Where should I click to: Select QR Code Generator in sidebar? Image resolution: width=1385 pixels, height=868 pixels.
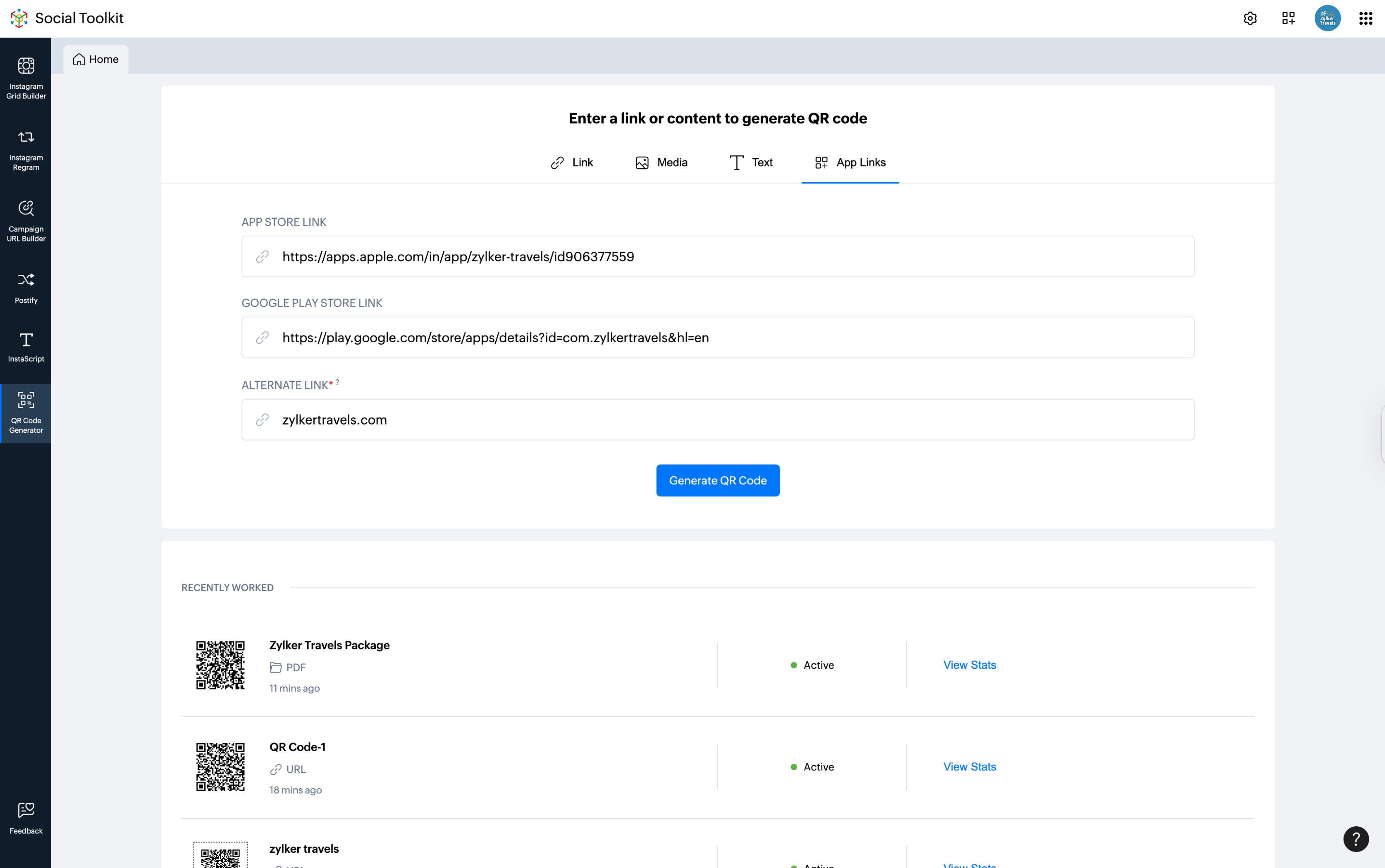(26, 413)
